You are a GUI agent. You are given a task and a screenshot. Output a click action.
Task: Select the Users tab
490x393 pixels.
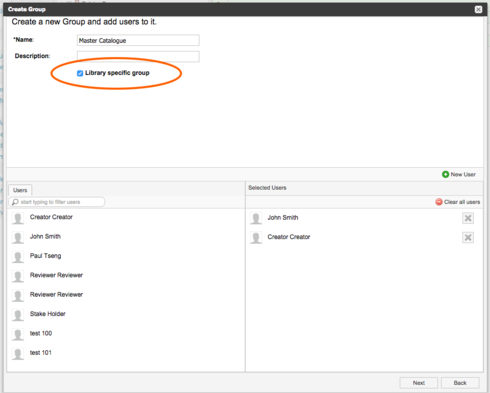pyautogui.click(x=20, y=190)
